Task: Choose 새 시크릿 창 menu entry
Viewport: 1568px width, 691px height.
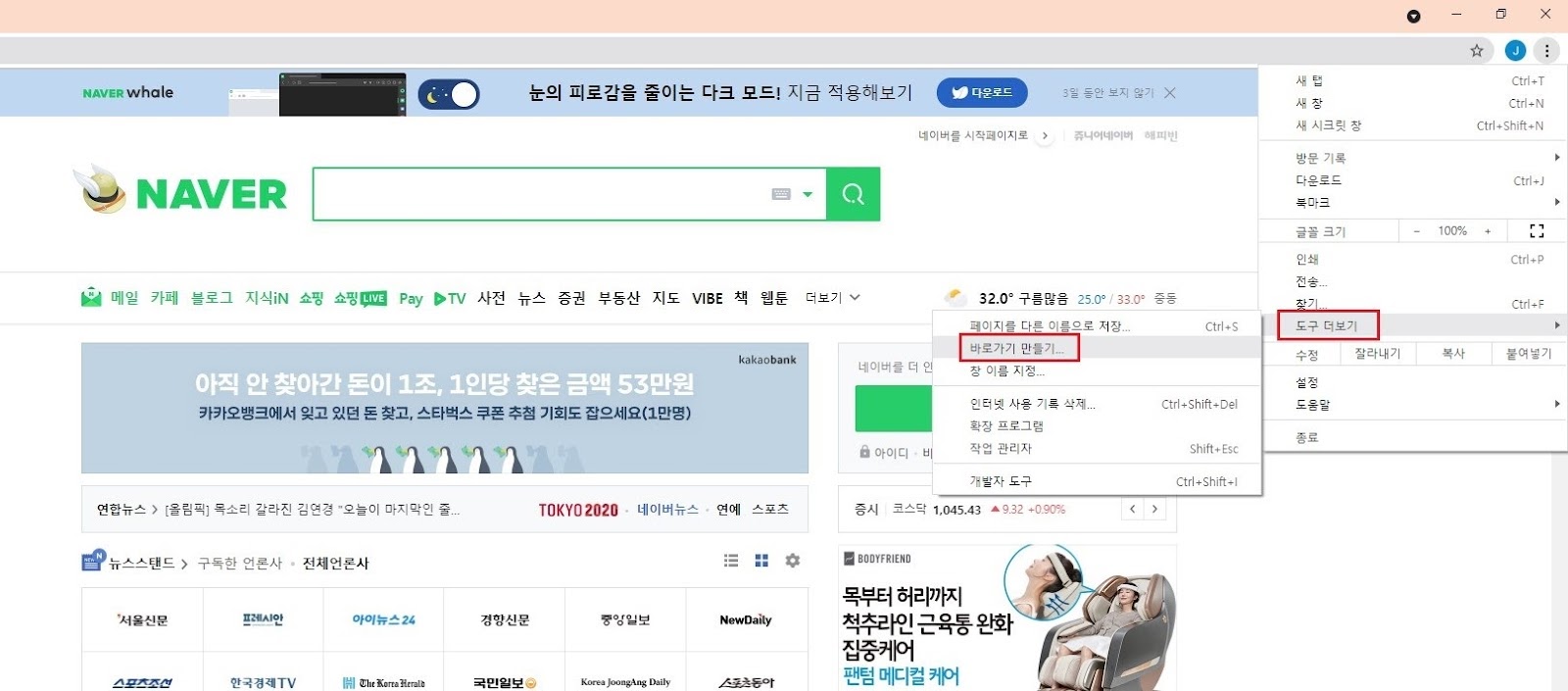Action: (x=1413, y=125)
